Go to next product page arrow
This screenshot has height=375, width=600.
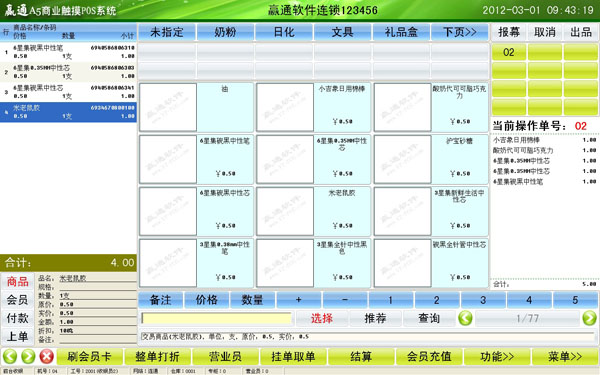click(589, 318)
